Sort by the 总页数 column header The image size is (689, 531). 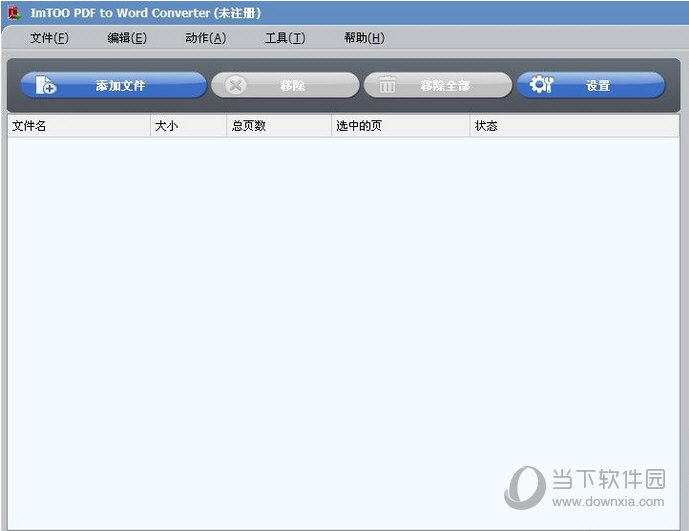pos(279,126)
